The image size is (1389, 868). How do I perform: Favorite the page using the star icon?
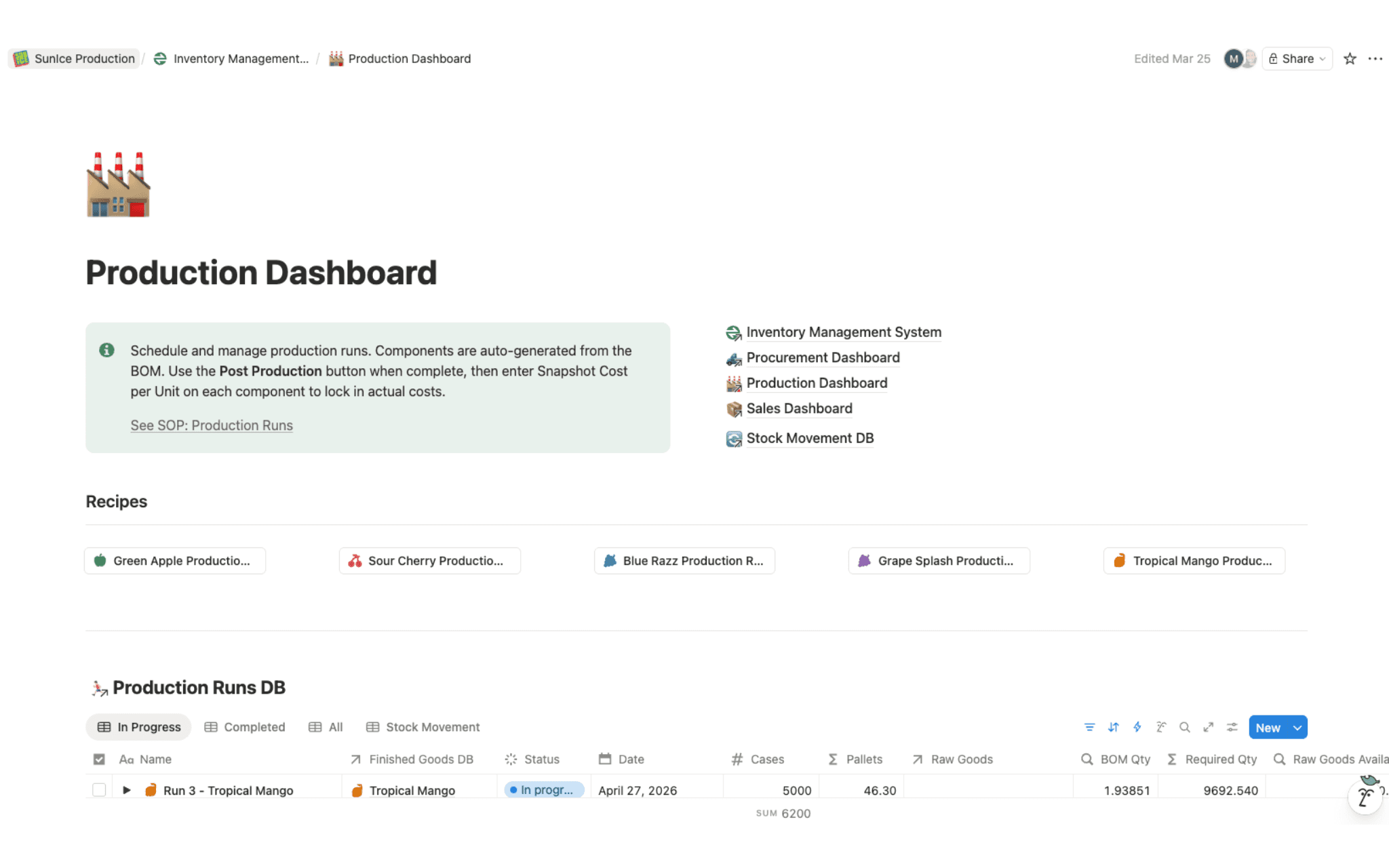coord(1350,58)
